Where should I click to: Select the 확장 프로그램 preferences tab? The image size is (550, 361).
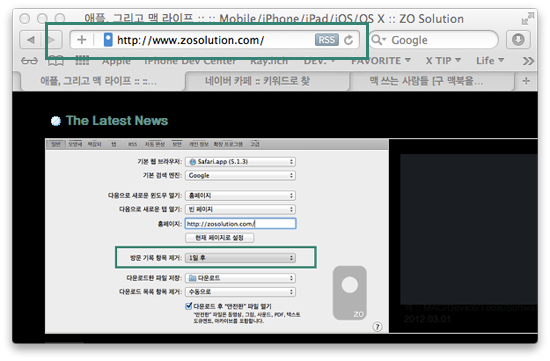pos(228,144)
